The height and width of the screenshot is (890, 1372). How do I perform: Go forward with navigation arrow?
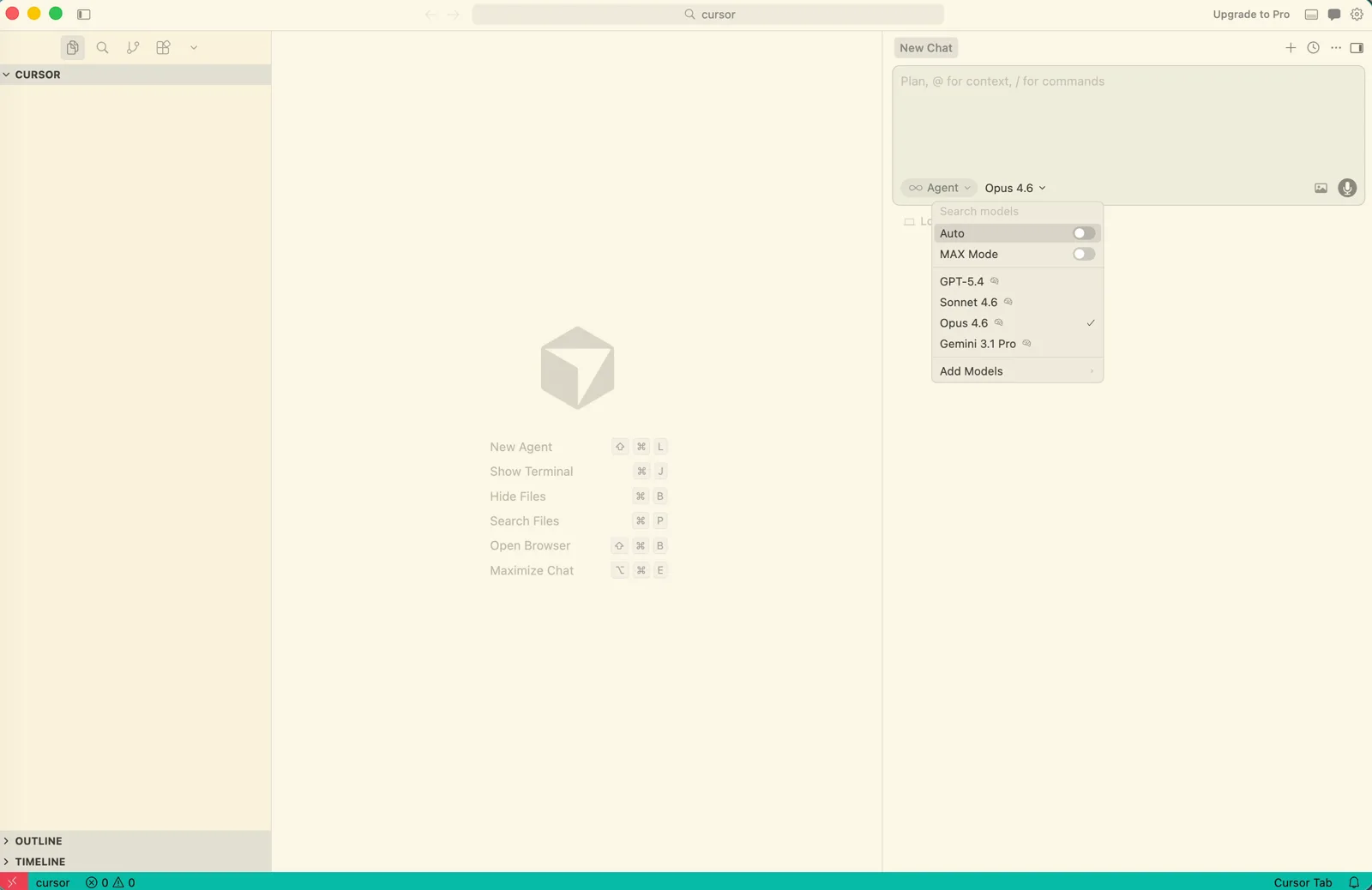tap(454, 15)
